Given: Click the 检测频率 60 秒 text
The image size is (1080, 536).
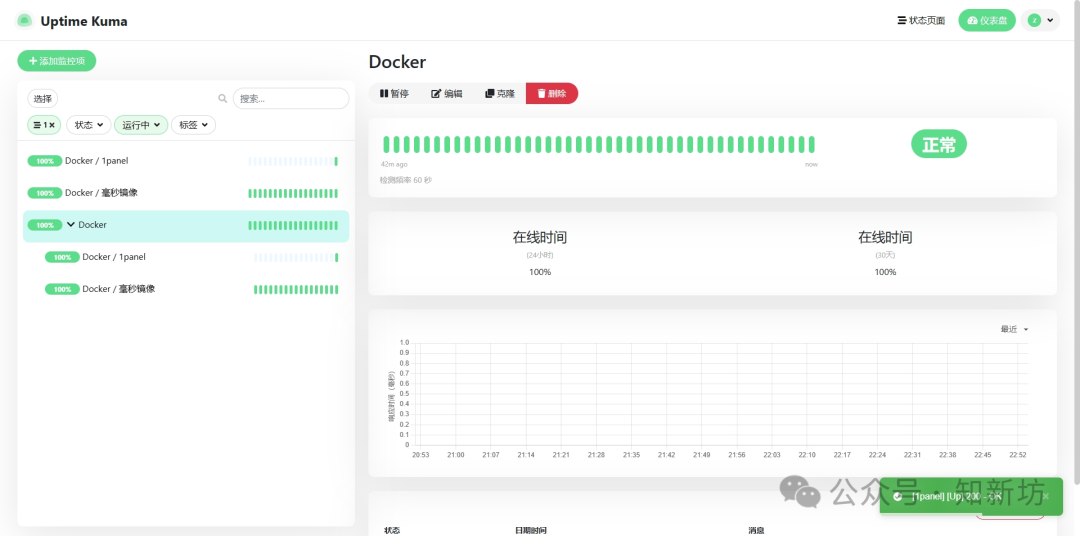Looking at the screenshot, I should 406,181.
